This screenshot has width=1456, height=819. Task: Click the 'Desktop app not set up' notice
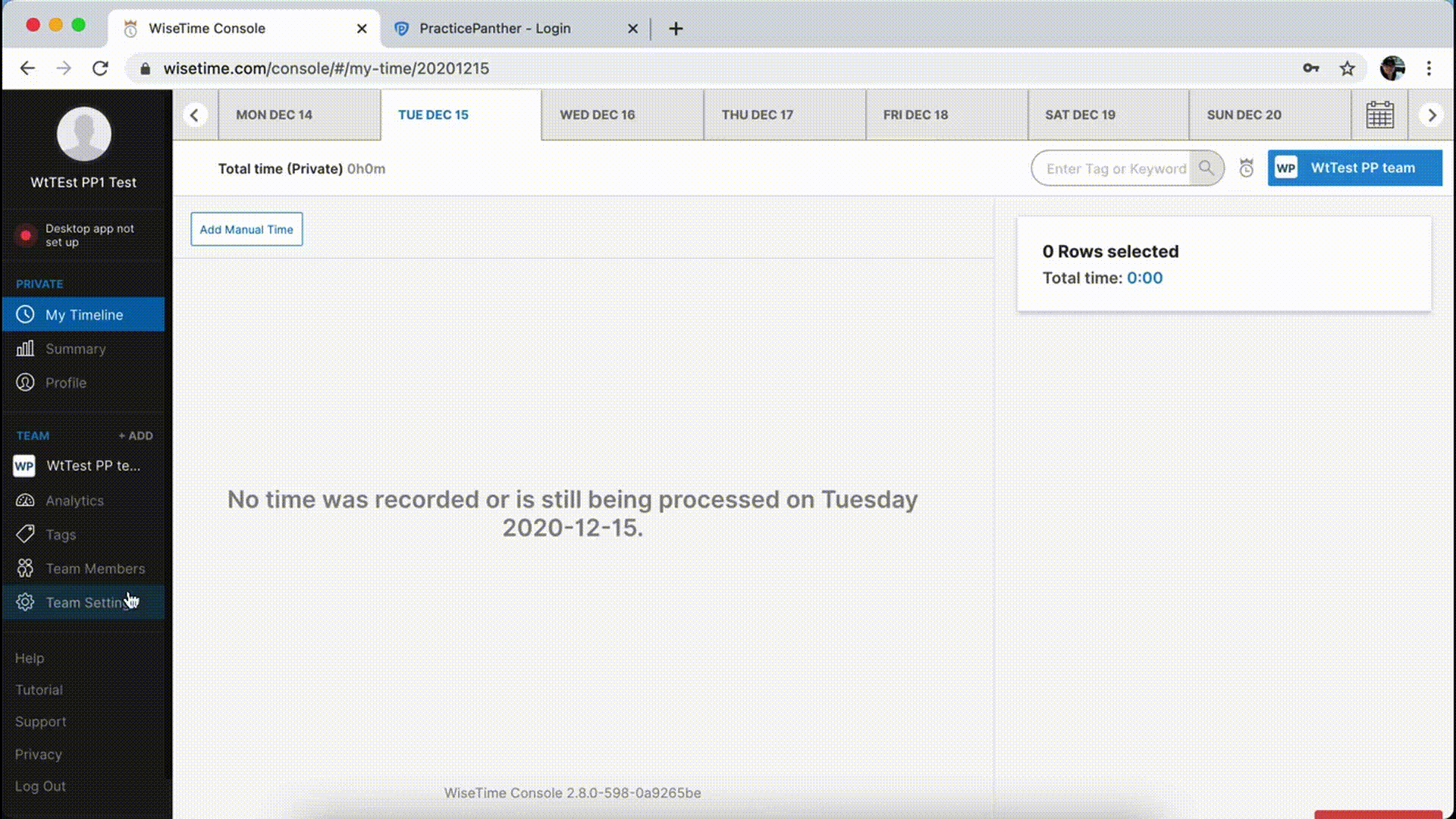coord(89,235)
